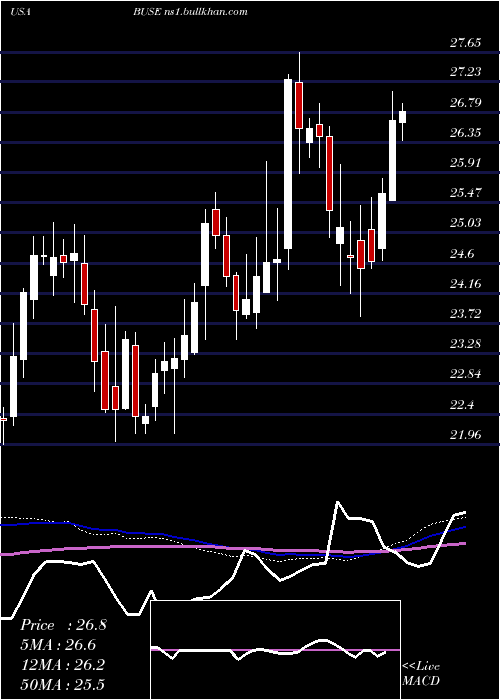Click the 23.28 price axis label
This screenshot has height=700, width=500.
(466, 344)
